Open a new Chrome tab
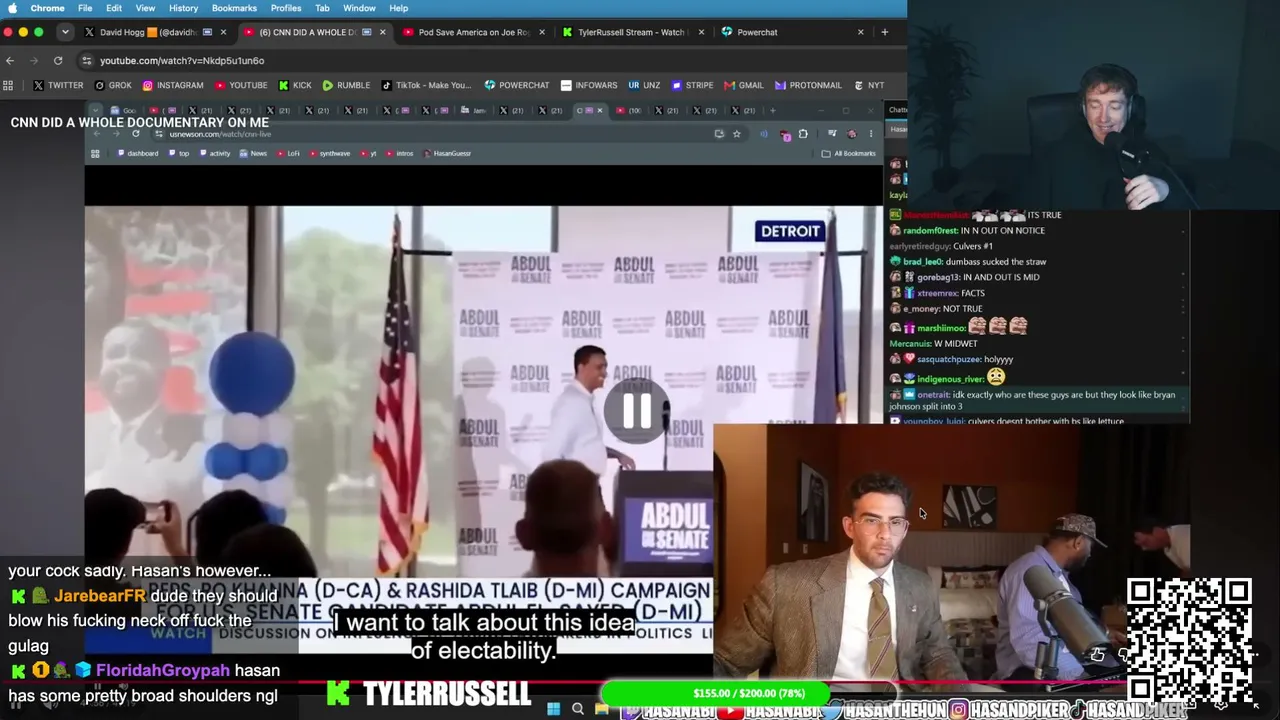1280x720 pixels. 884,32
